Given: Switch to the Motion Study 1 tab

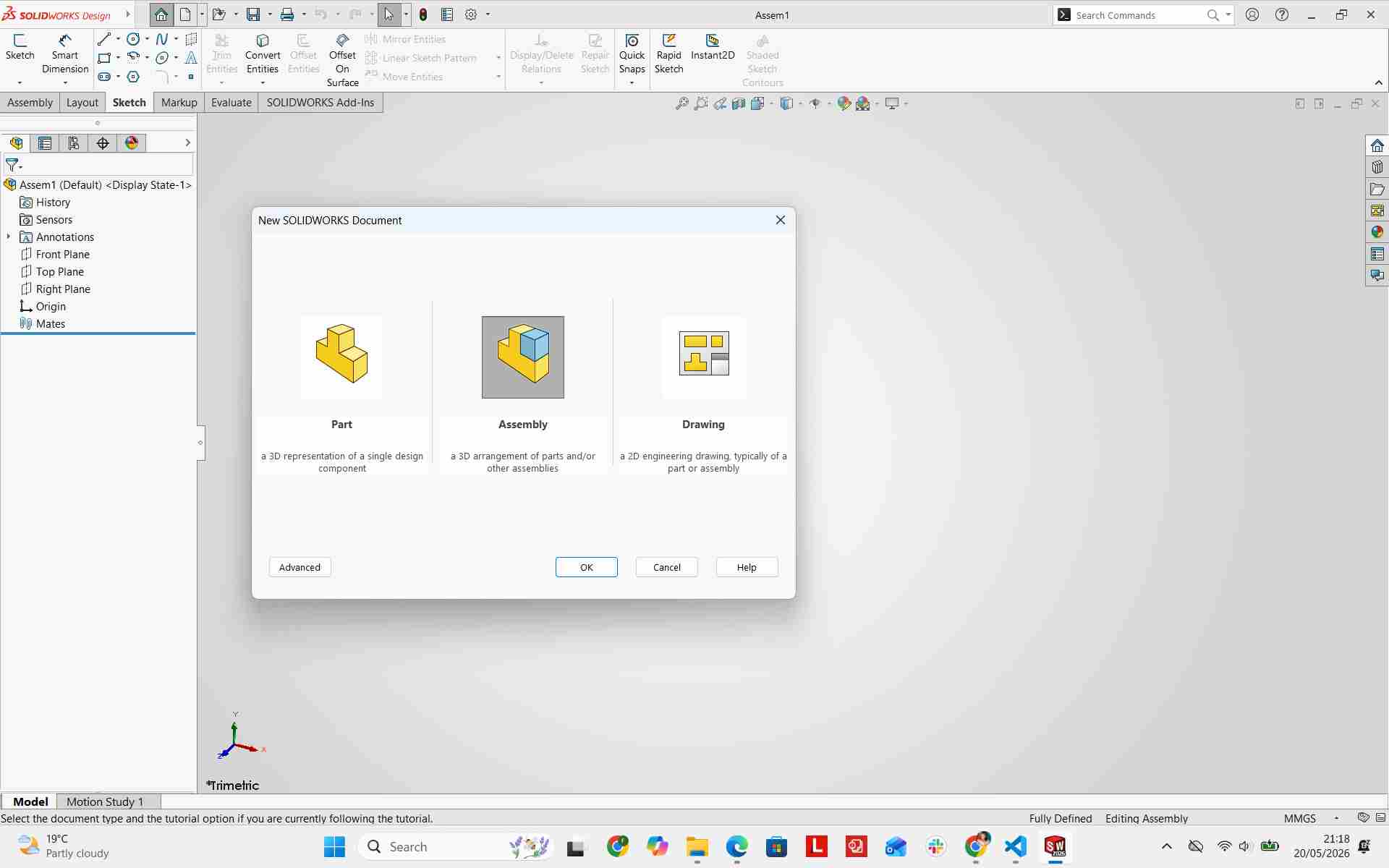Looking at the screenshot, I should click(105, 801).
